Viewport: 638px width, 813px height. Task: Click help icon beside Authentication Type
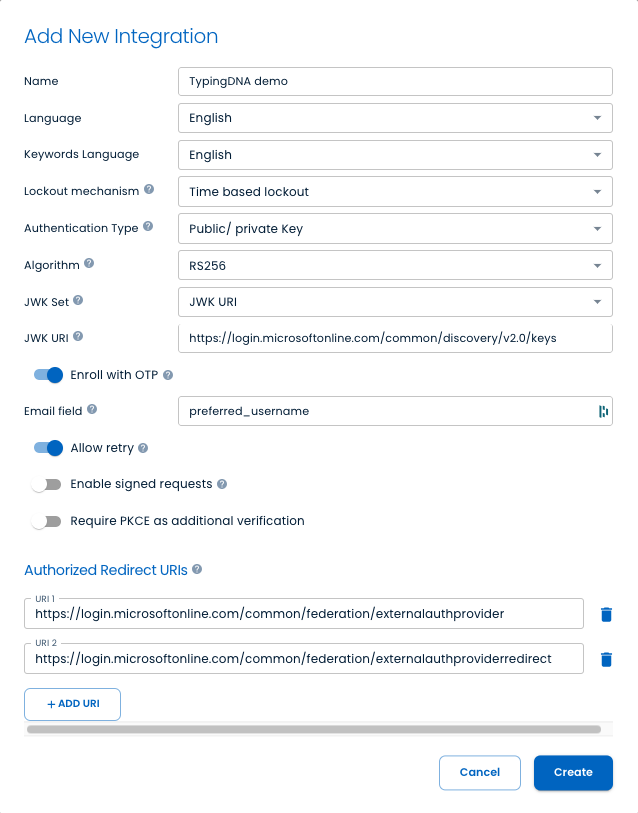pos(148,227)
